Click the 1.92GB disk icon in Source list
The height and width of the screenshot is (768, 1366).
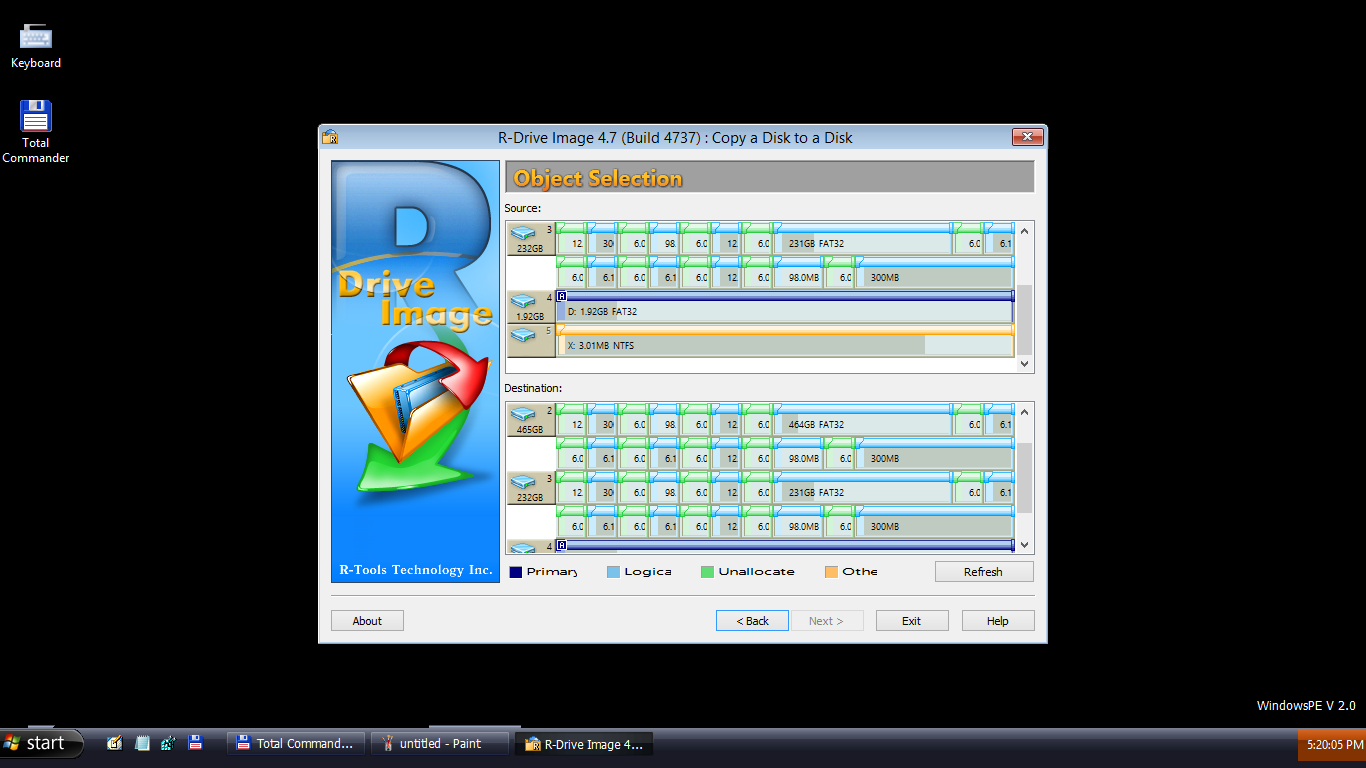[x=524, y=302]
